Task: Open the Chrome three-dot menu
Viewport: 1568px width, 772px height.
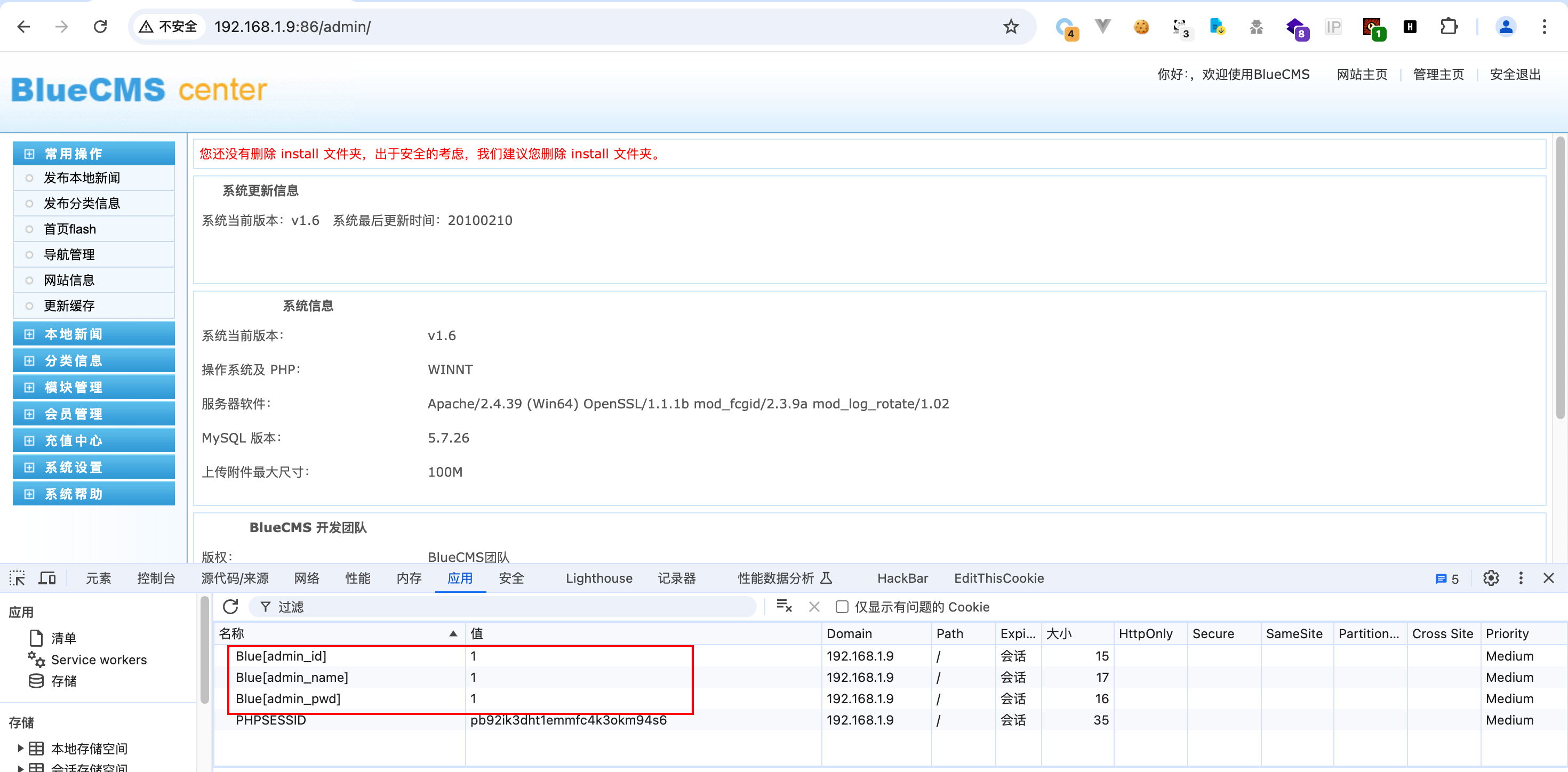Action: (x=1544, y=27)
